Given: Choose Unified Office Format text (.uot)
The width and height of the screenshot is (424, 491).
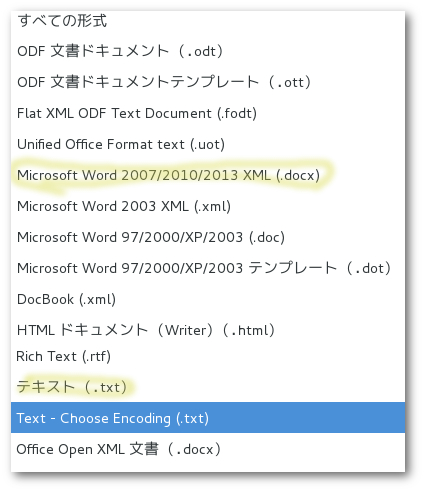Looking at the screenshot, I should point(208,144).
